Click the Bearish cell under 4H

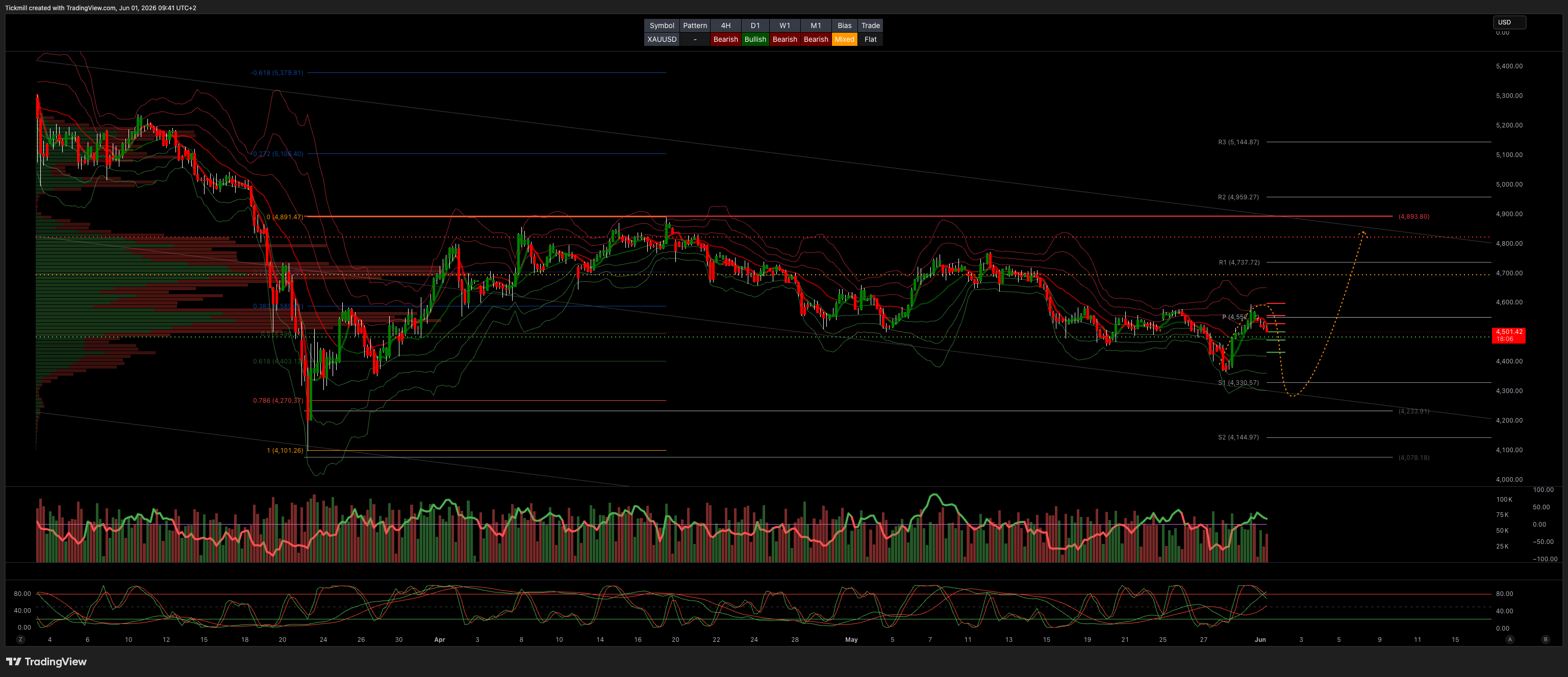pos(725,40)
